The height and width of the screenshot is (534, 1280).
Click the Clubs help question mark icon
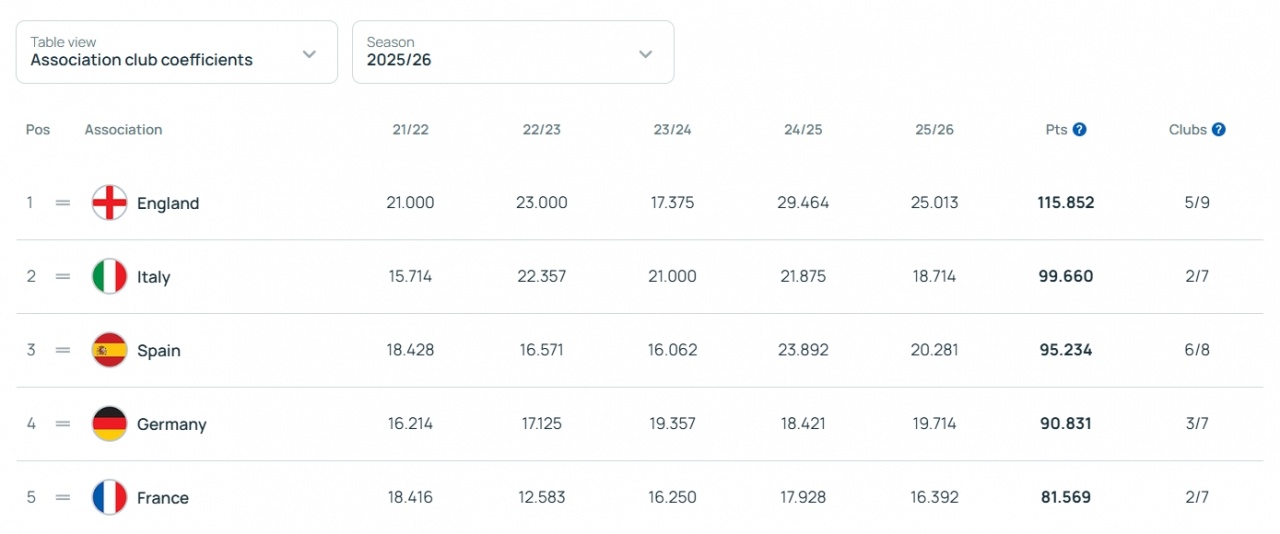pos(1218,130)
